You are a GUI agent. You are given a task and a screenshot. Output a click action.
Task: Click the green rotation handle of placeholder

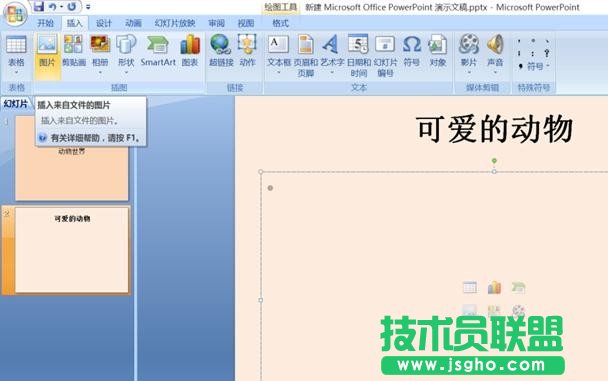pyautogui.click(x=494, y=160)
